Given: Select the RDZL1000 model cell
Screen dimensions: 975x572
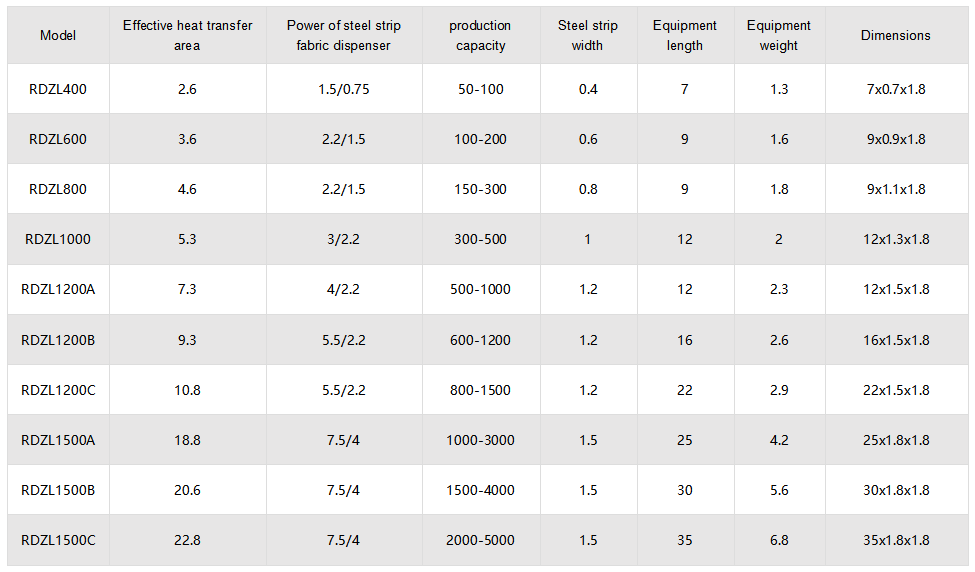Looking at the screenshot, I should [x=58, y=239].
